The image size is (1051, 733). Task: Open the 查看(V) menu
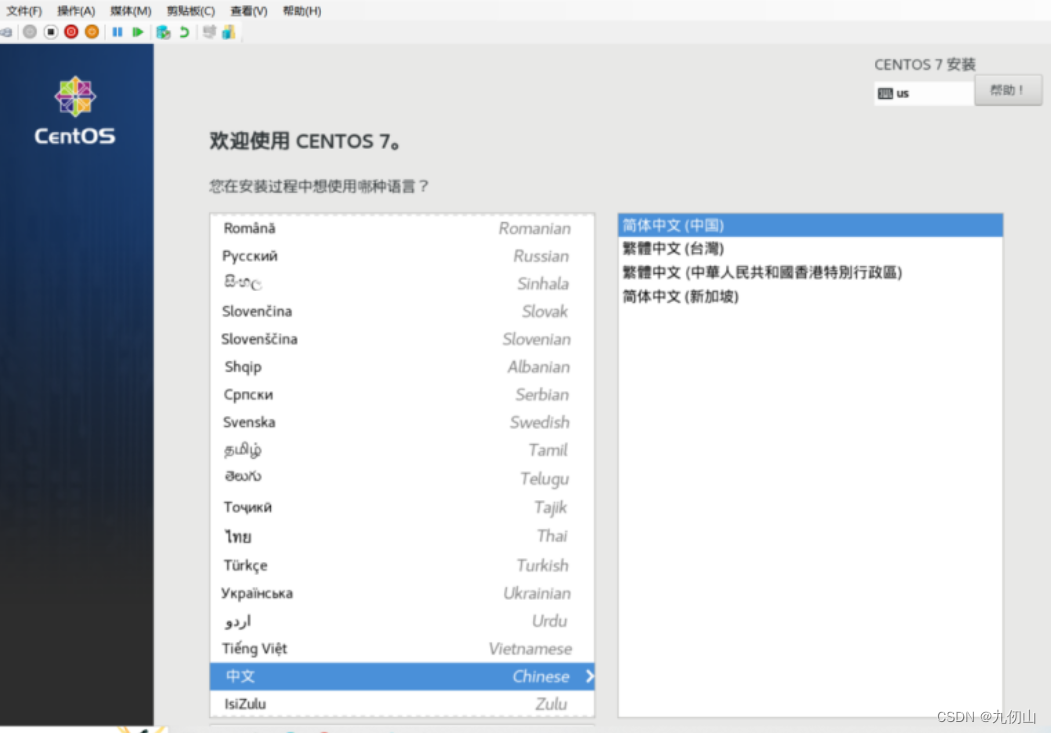pos(249,11)
